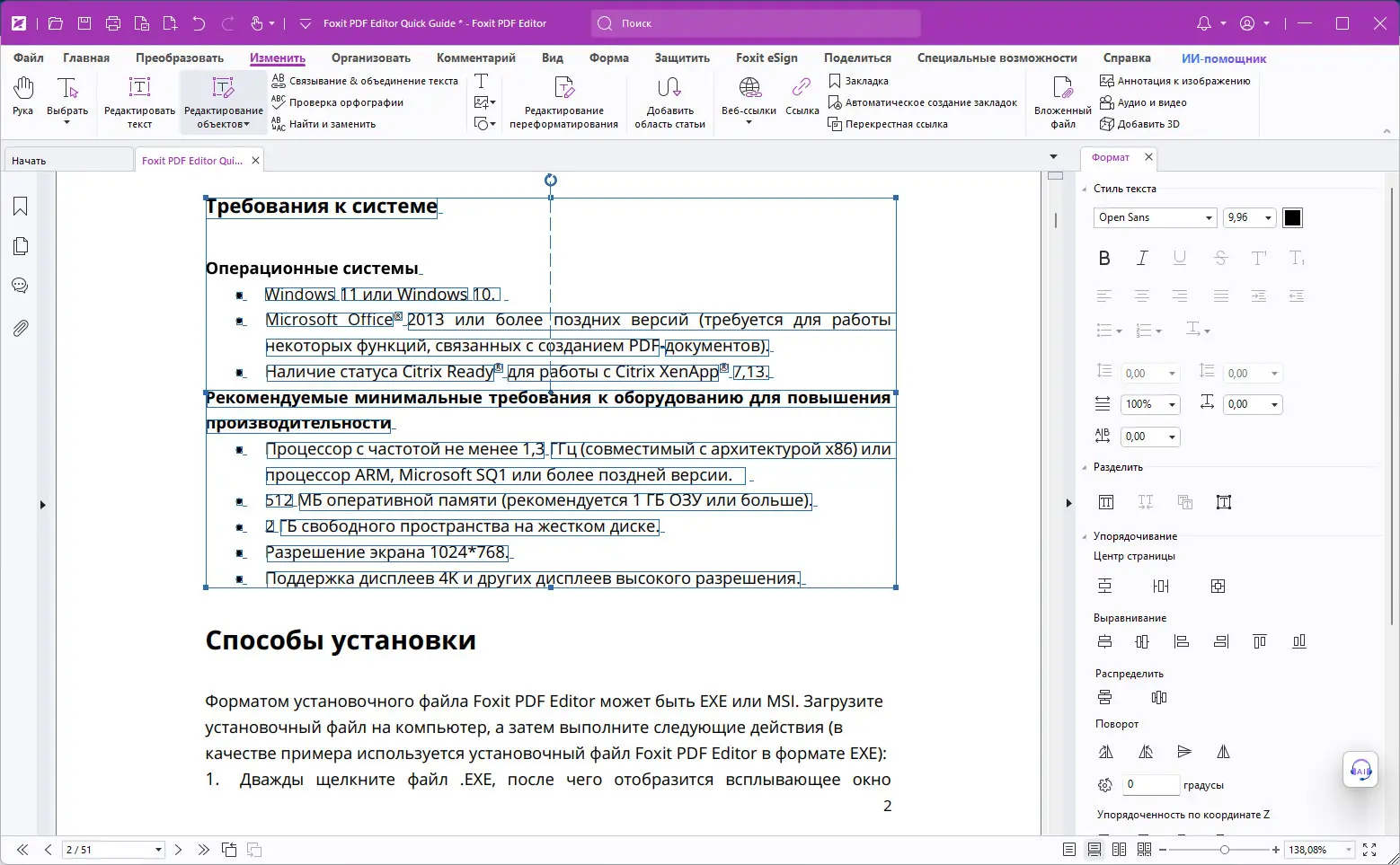The height and width of the screenshot is (865, 1400).
Task: Switch to the Комментарий ribbon tab
Action: coord(475,57)
